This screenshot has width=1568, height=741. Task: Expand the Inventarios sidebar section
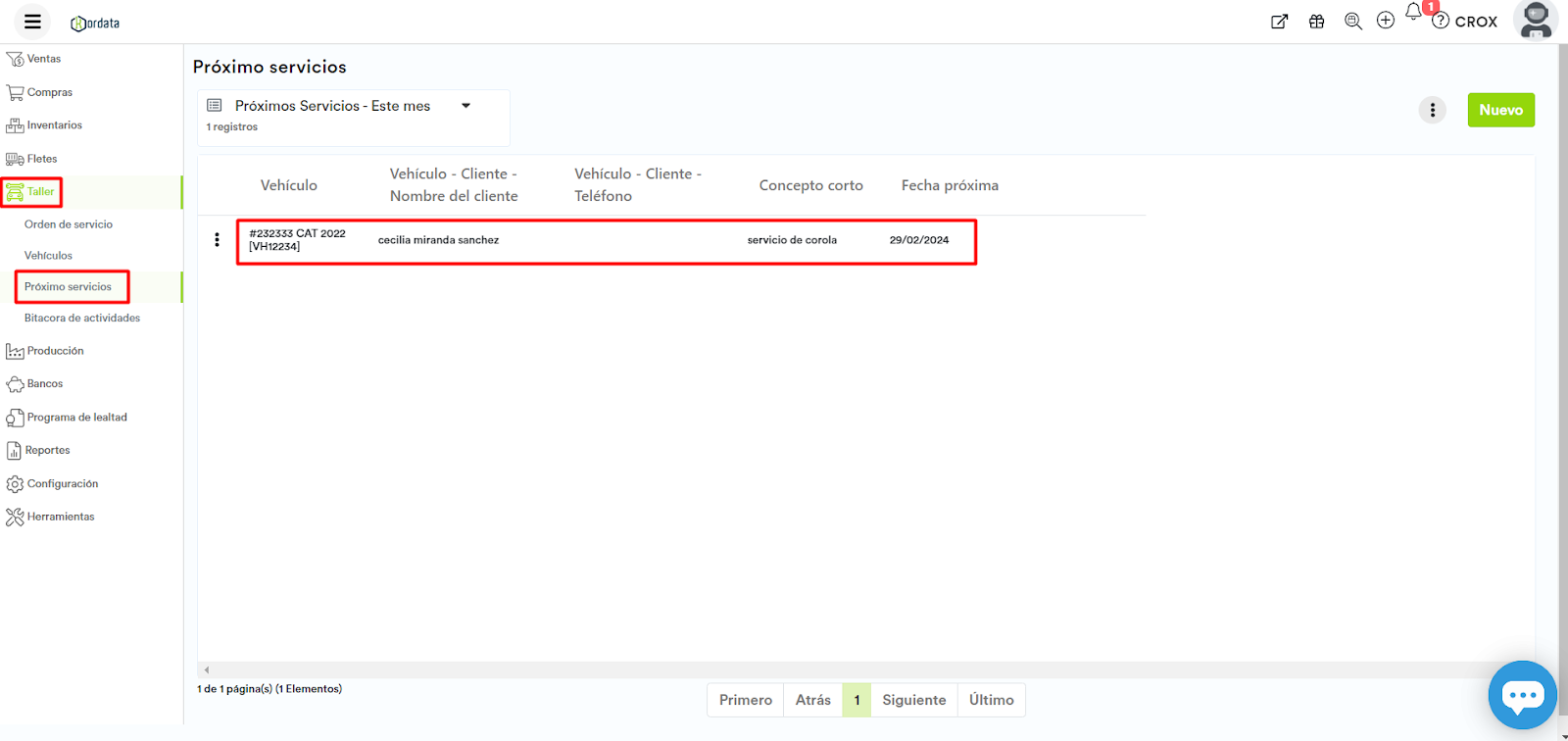pyautogui.click(x=54, y=125)
